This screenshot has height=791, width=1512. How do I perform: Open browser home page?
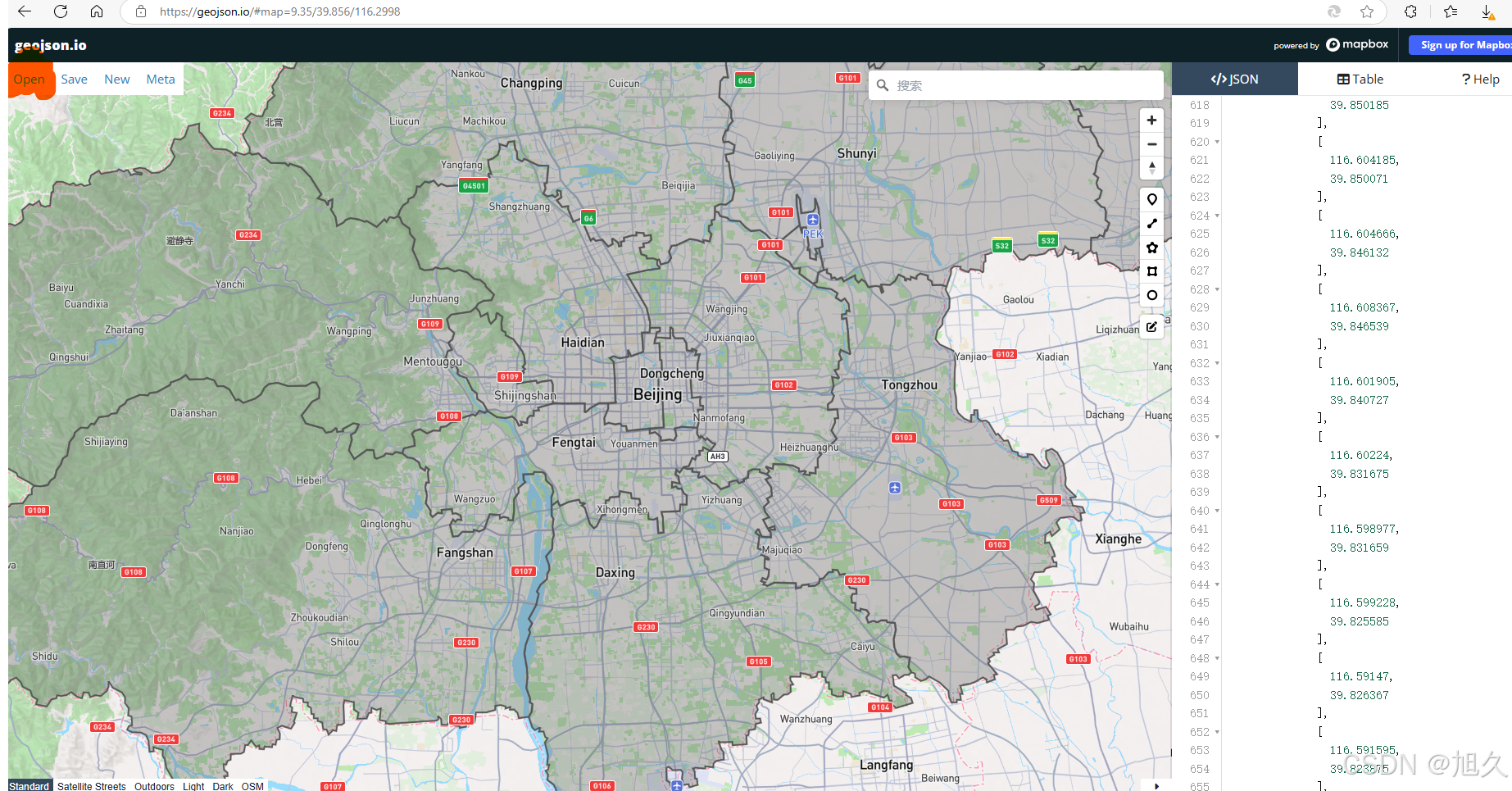pos(97,11)
